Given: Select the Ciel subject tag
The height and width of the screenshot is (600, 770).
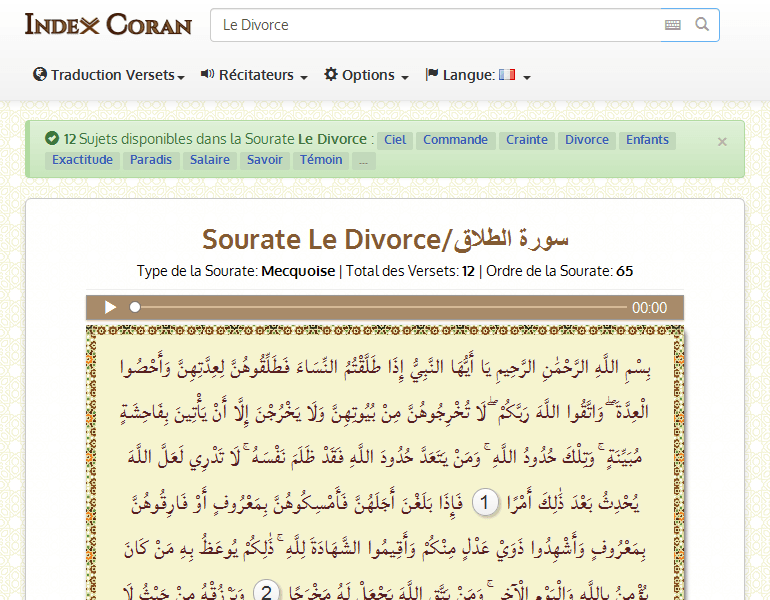Looking at the screenshot, I should tap(395, 140).
